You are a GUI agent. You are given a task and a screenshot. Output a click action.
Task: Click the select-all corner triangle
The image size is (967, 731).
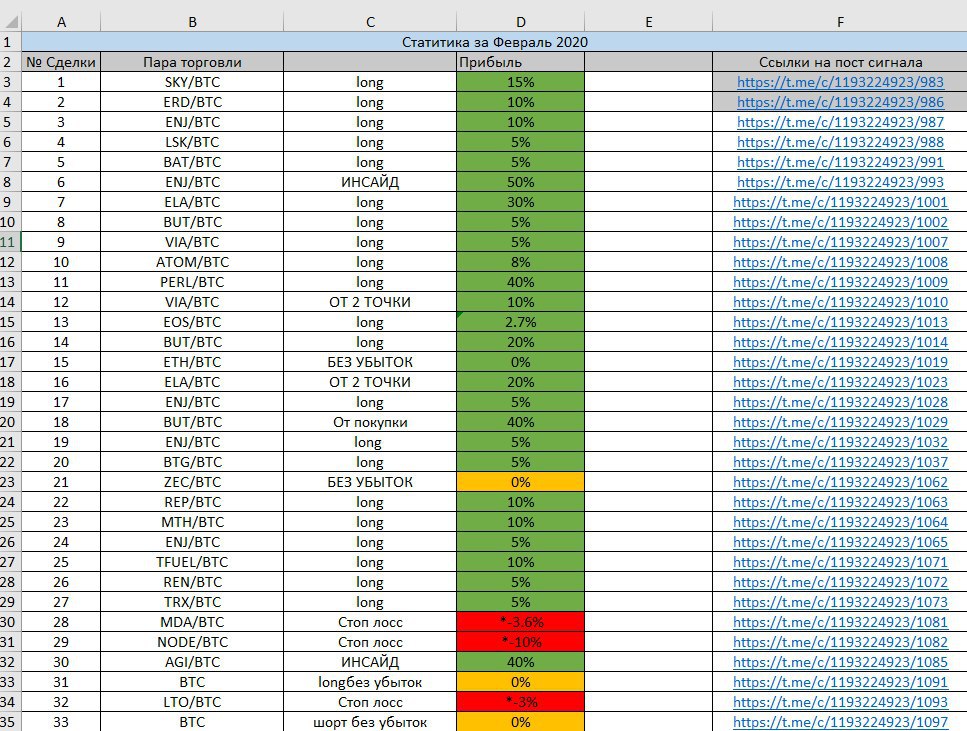[11, 22]
